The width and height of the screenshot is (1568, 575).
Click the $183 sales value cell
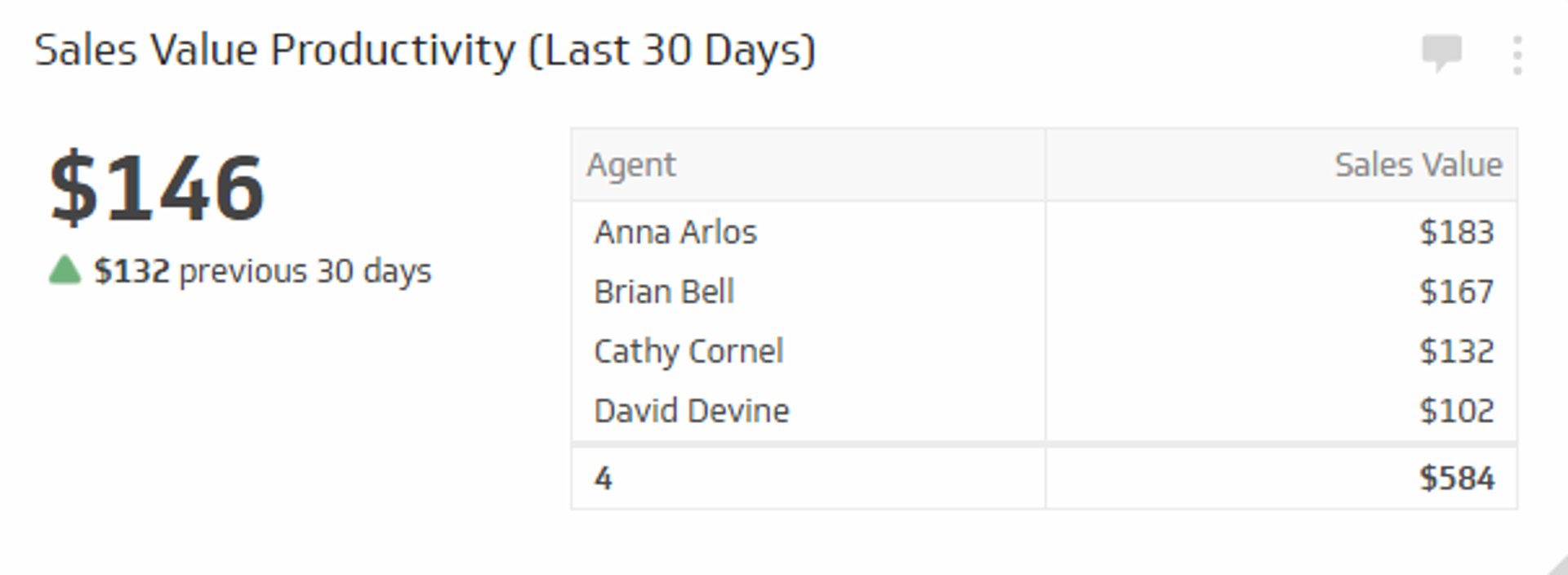[x=1456, y=232]
